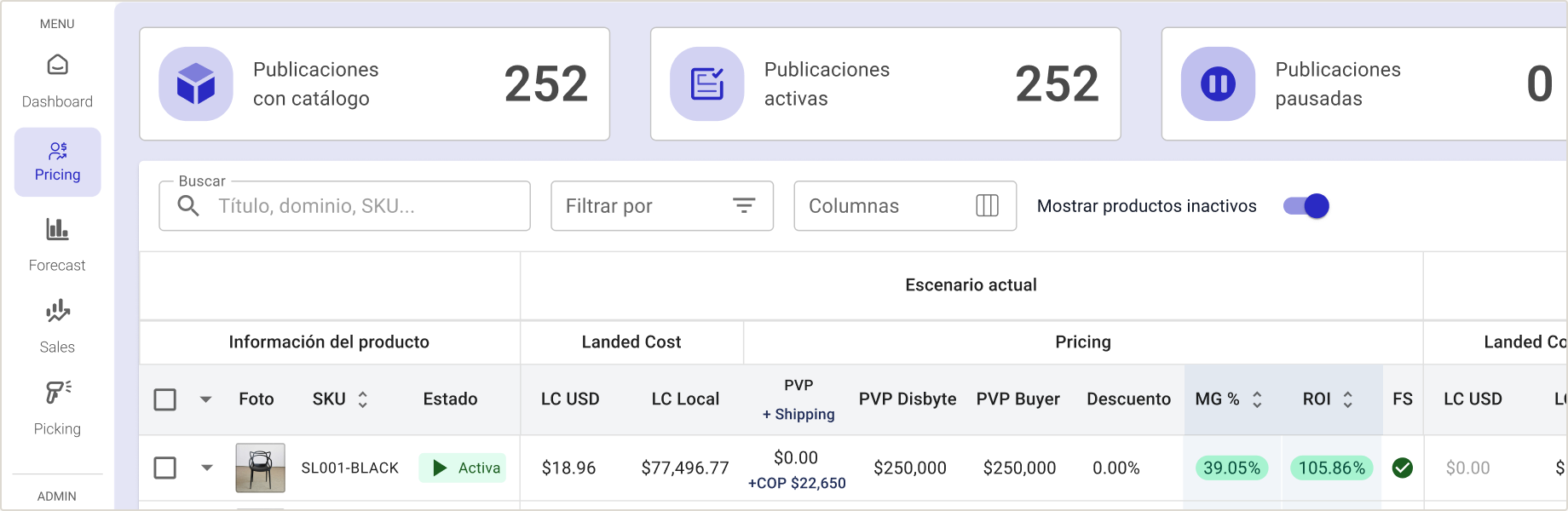1568x511 pixels.
Task: Click the Publicaciones pausadas card
Action: 1364,83
